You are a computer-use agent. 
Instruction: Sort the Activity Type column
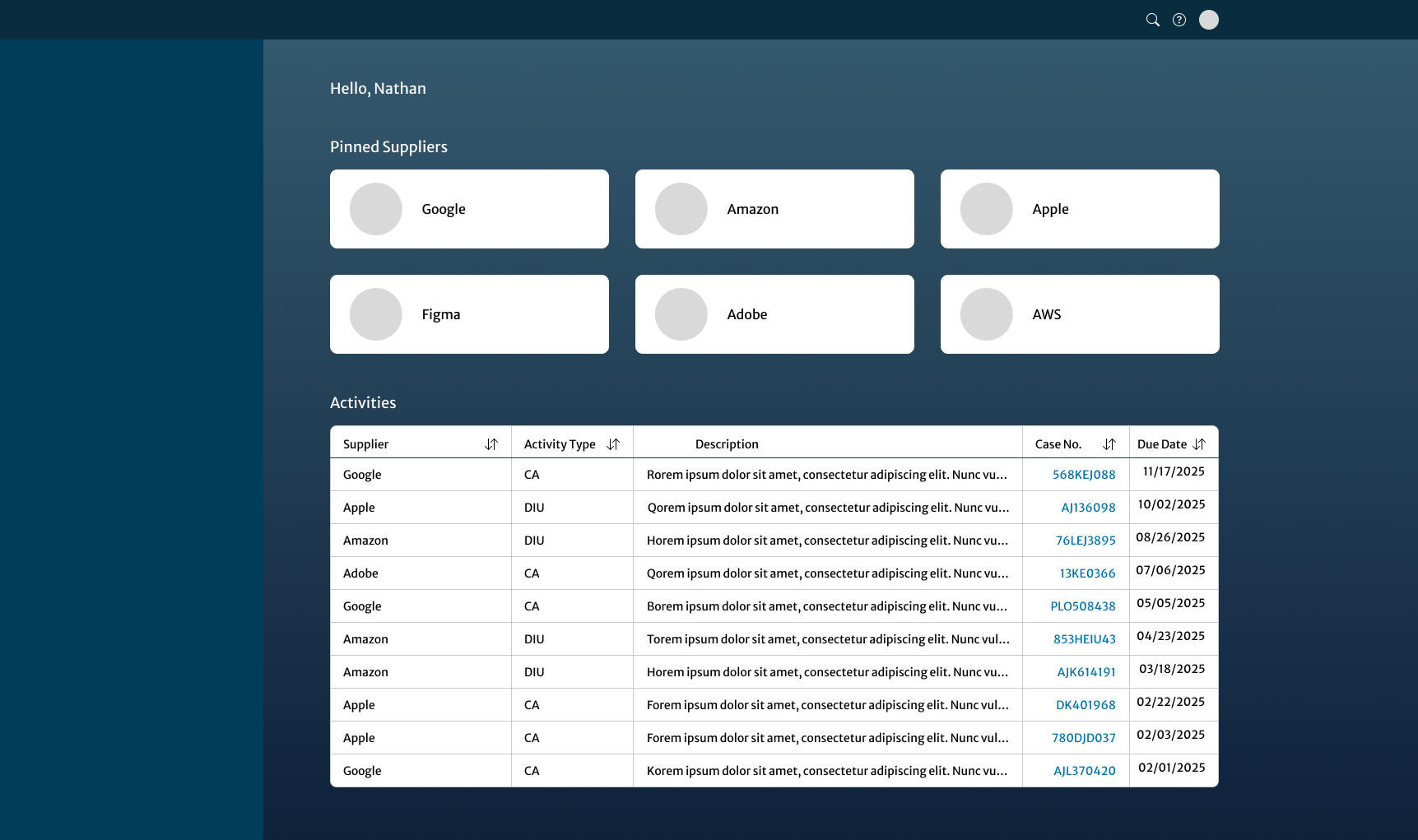pyautogui.click(x=613, y=443)
